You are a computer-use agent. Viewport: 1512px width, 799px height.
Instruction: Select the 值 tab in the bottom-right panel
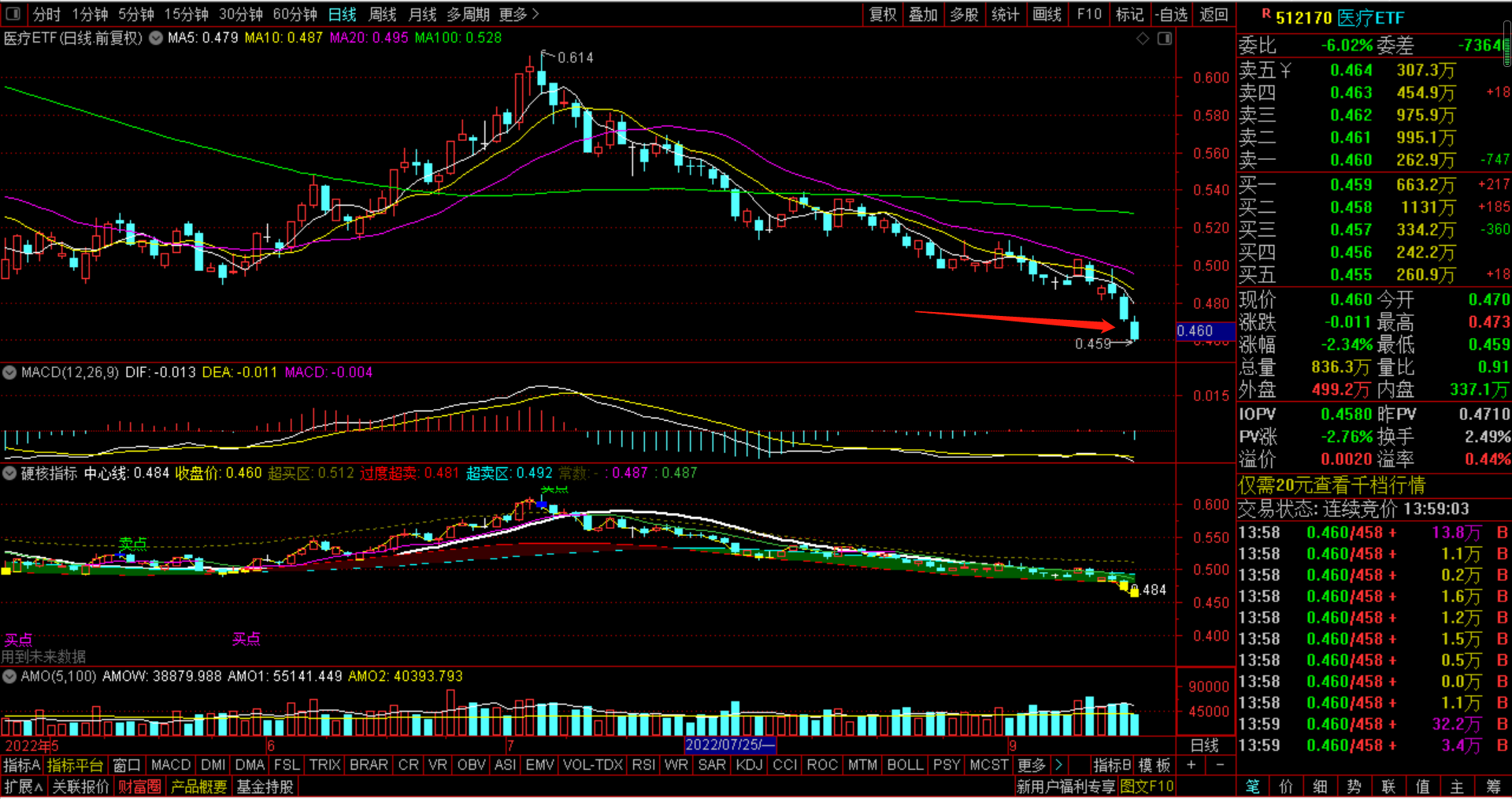pos(1423,786)
